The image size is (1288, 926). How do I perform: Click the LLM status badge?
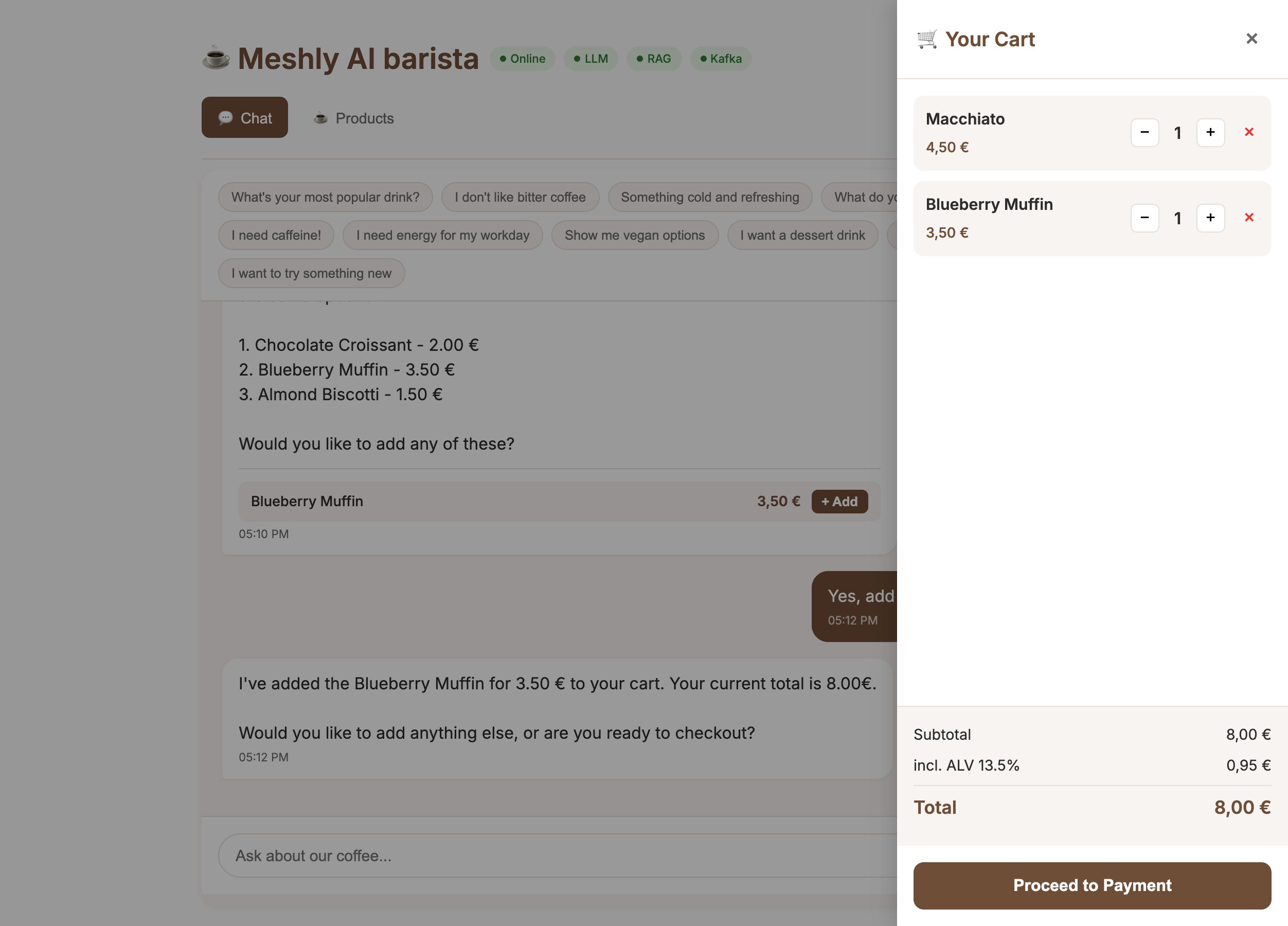pyautogui.click(x=591, y=59)
